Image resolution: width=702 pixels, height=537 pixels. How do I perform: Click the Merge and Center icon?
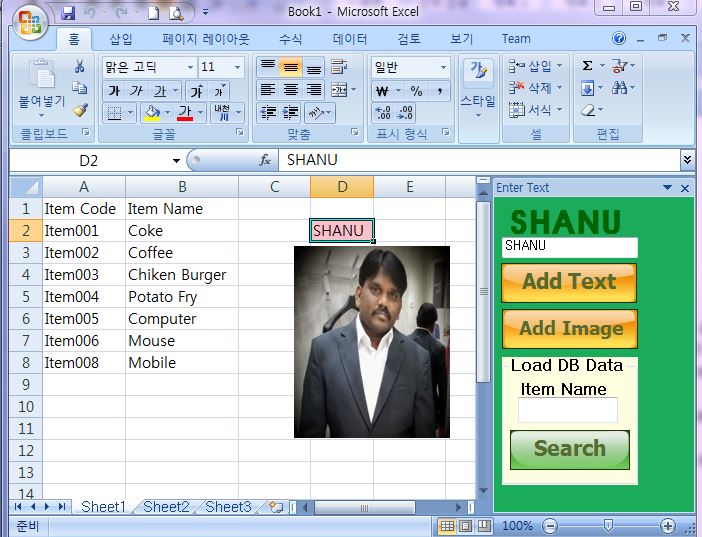point(339,90)
